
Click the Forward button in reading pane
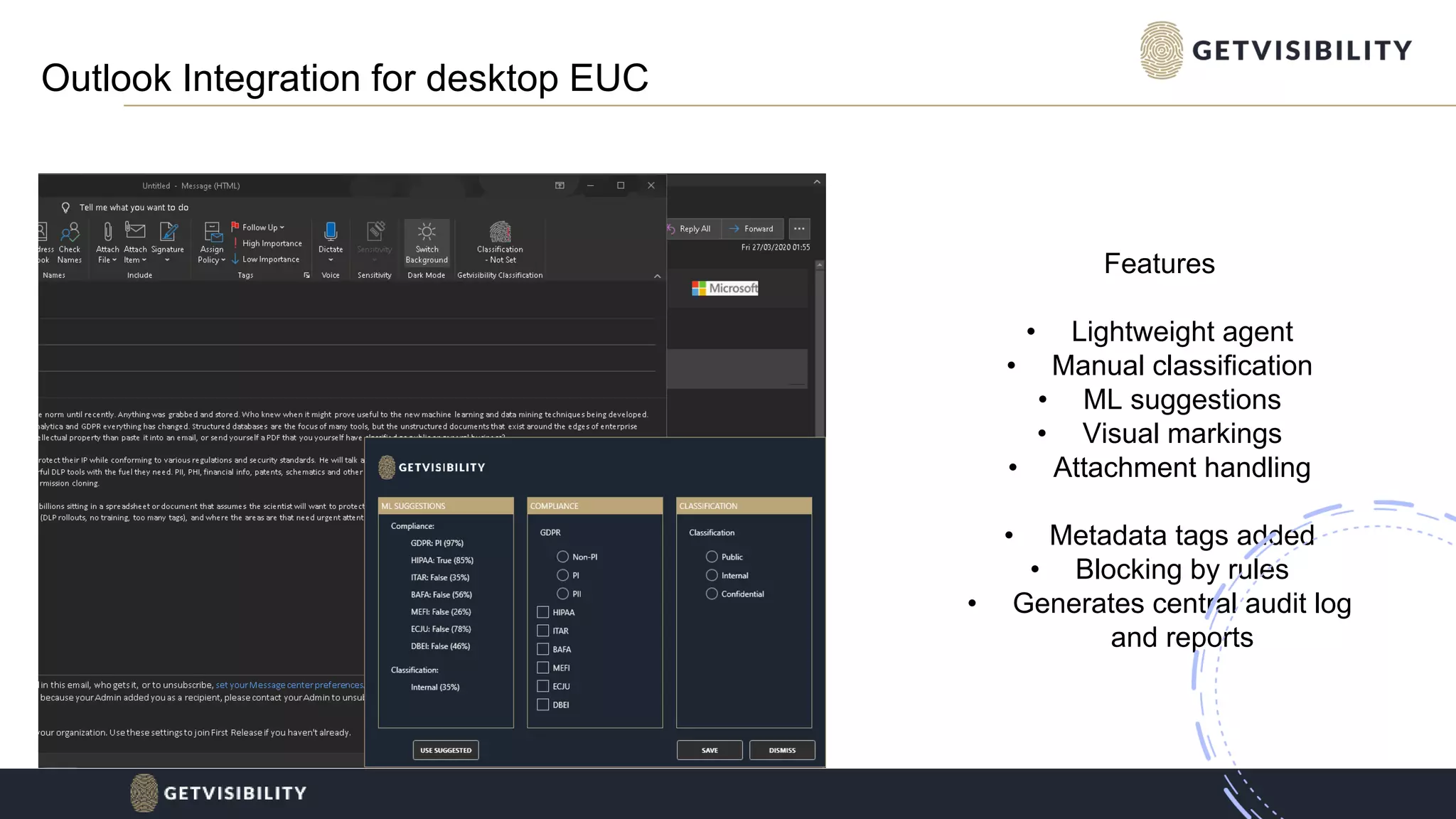tap(752, 229)
